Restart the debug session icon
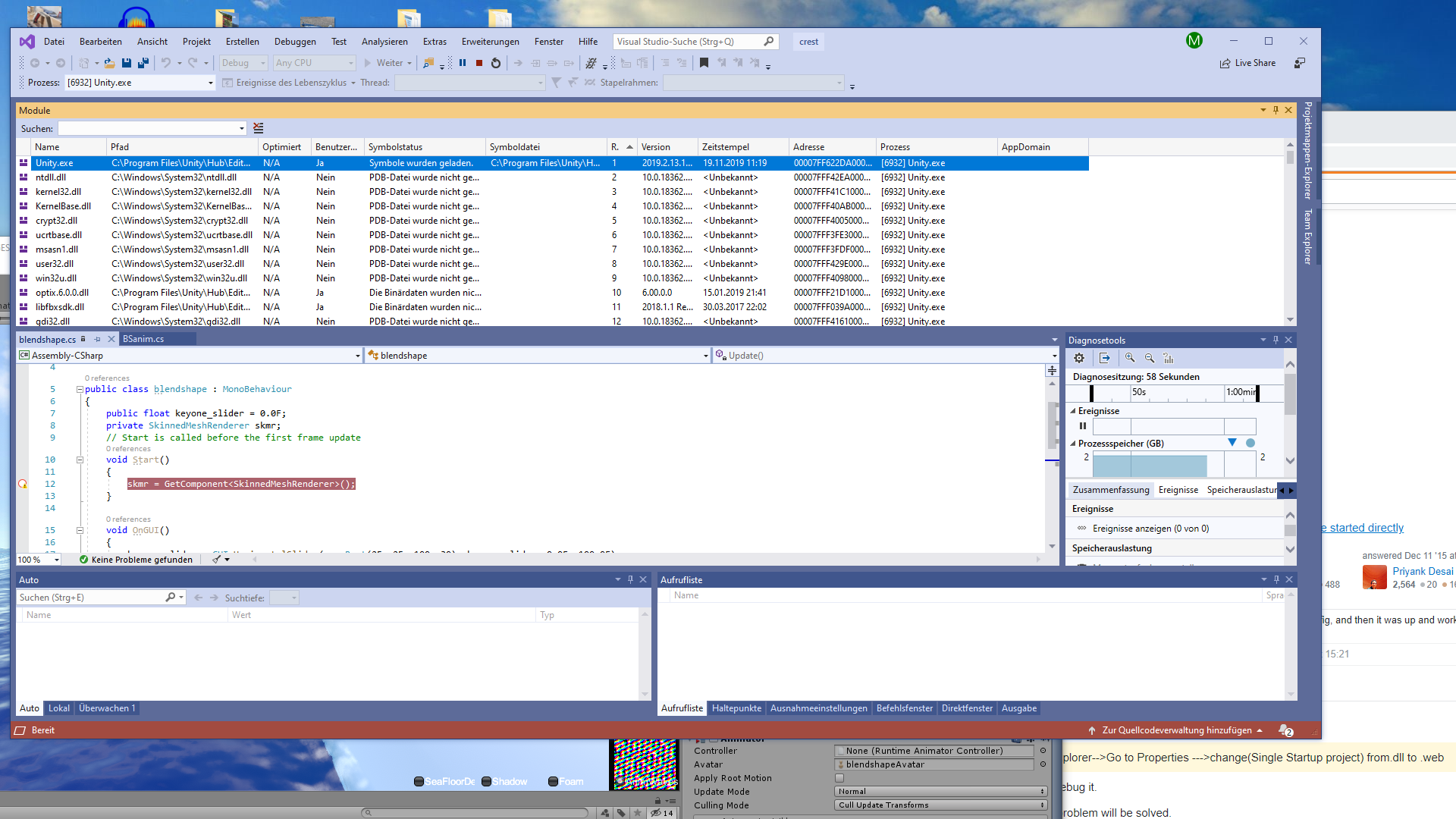1456x819 pixels. [x=495, y=63]
